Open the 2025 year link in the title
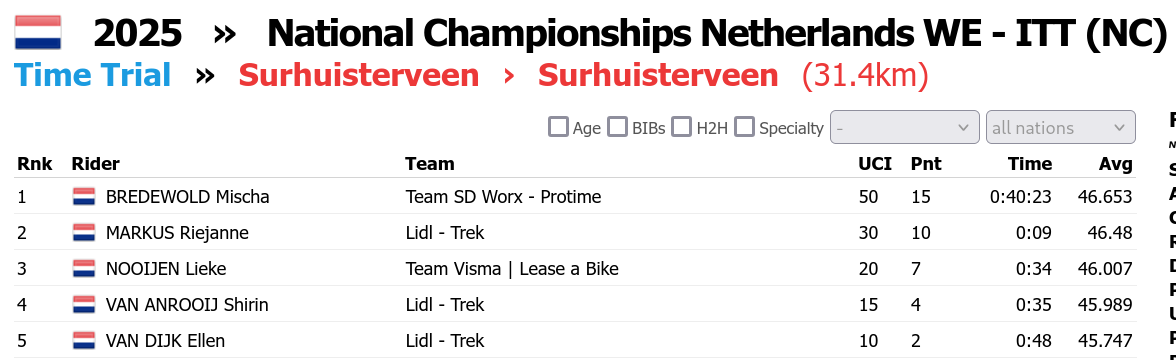This screenshot has height=360, width=1176. pos(138,33)
